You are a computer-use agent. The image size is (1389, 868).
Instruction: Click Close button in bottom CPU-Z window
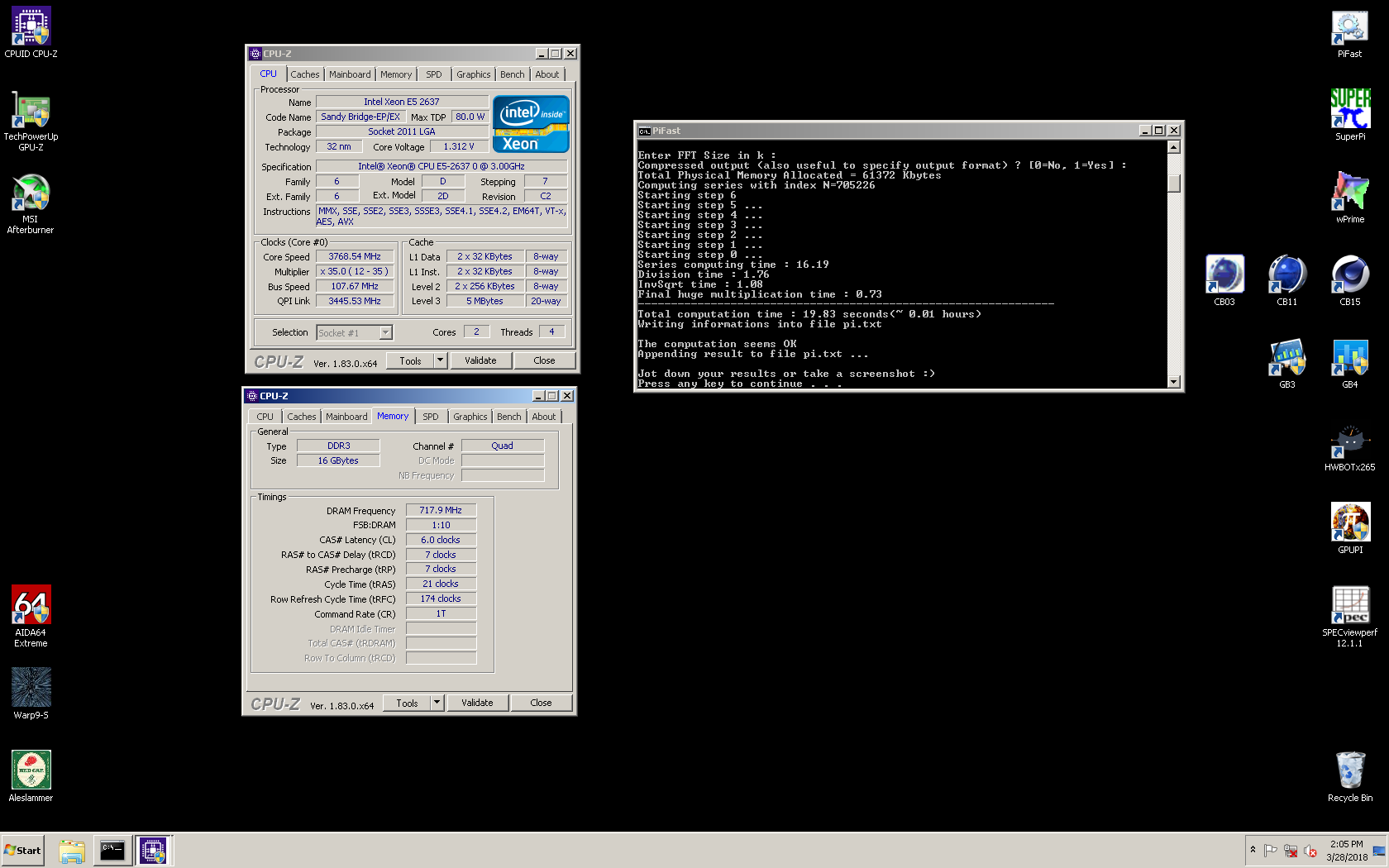541,703
